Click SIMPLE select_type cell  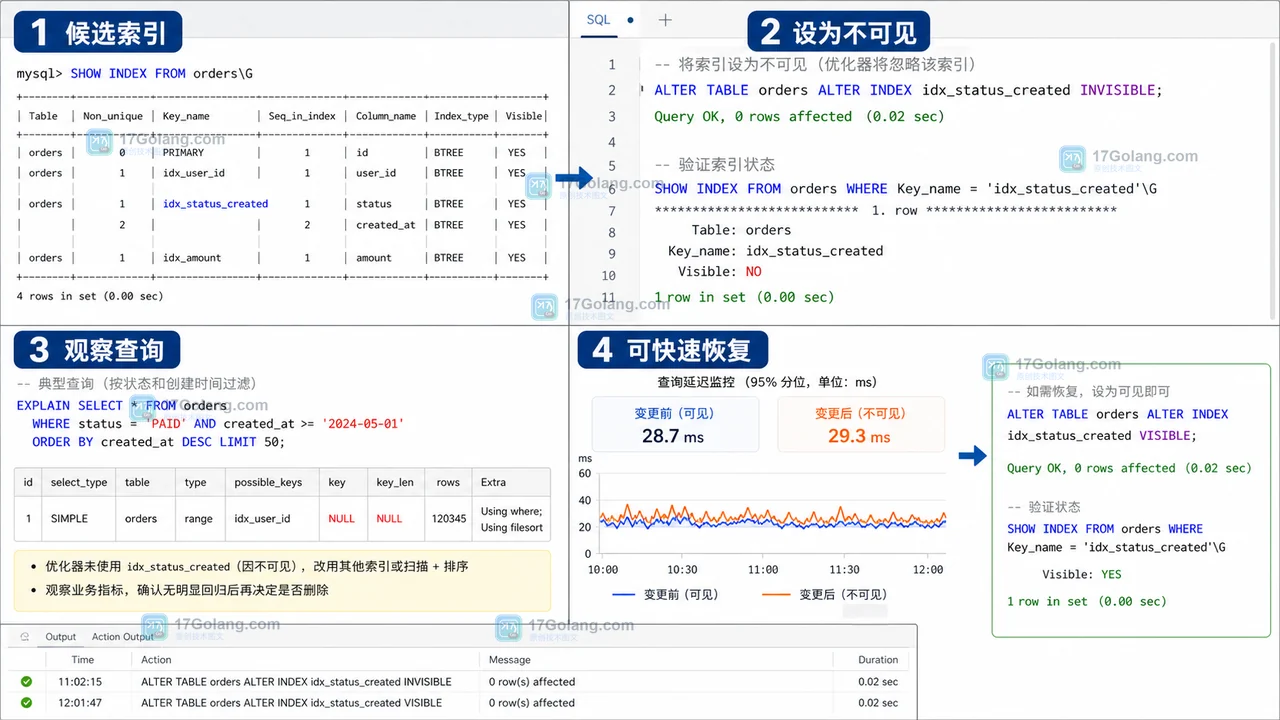coord(69,519)
